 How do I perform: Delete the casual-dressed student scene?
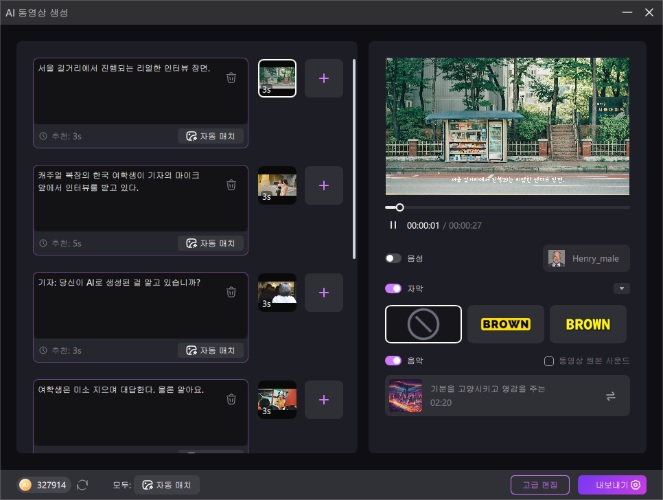[x=231, y=185]
